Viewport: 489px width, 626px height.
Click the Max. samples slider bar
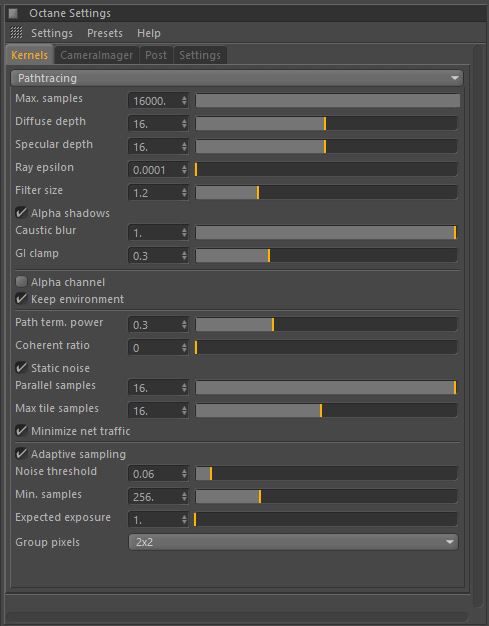pyautogui.click(x=327, y=101)
